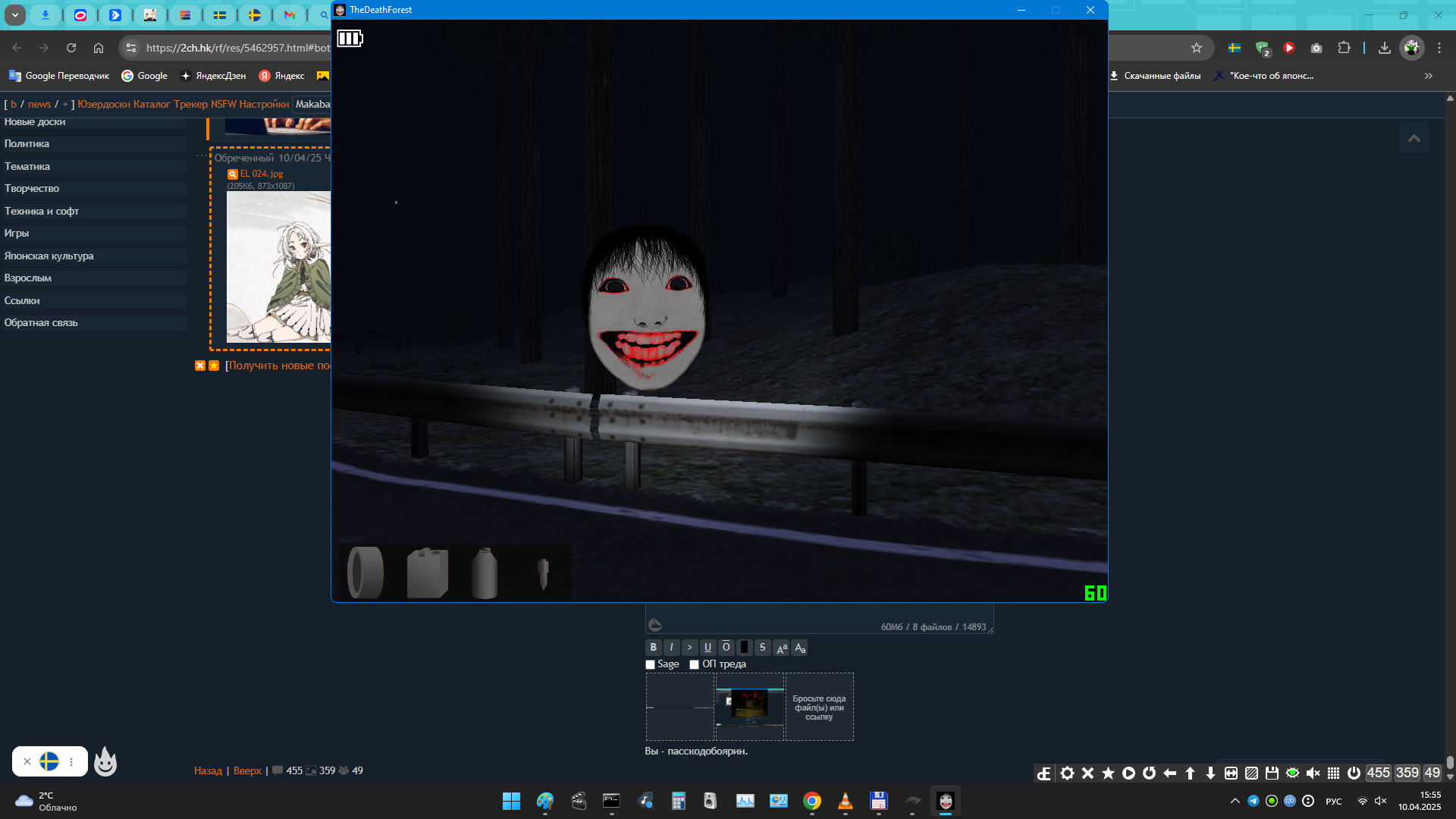Click Dollchan power button icon
The image size is (1456, 819).
tap(1354, 773)
